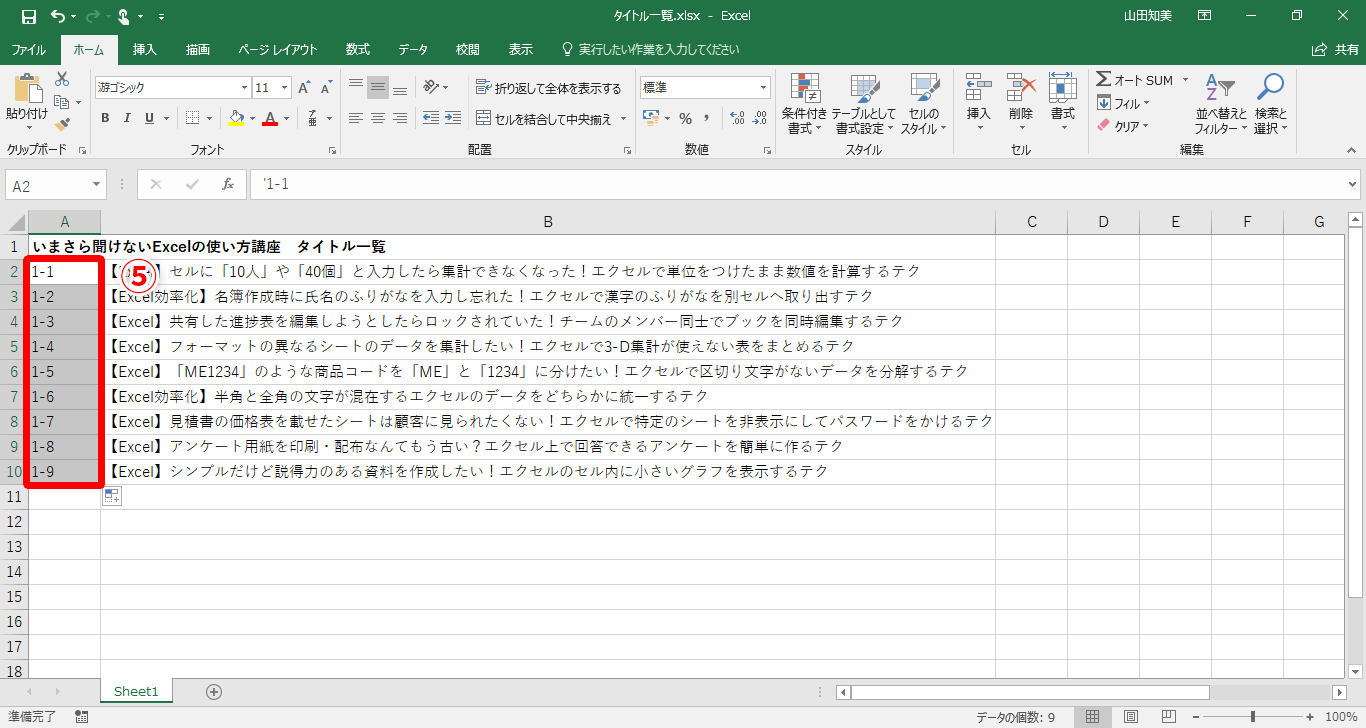Open Find & Select (検索と選択)

click(1270, 103)
